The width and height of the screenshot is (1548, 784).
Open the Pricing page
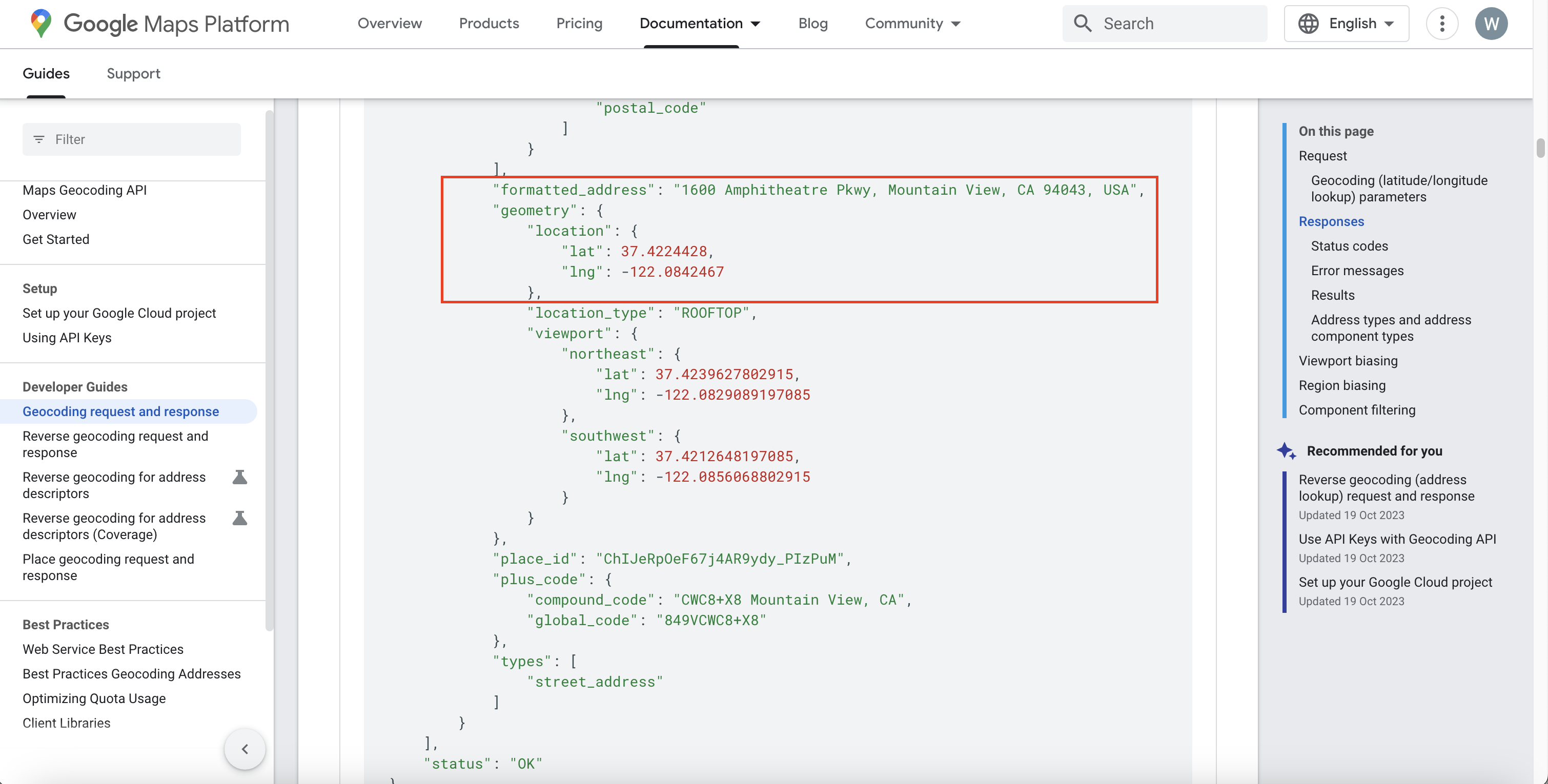point(579,24)
